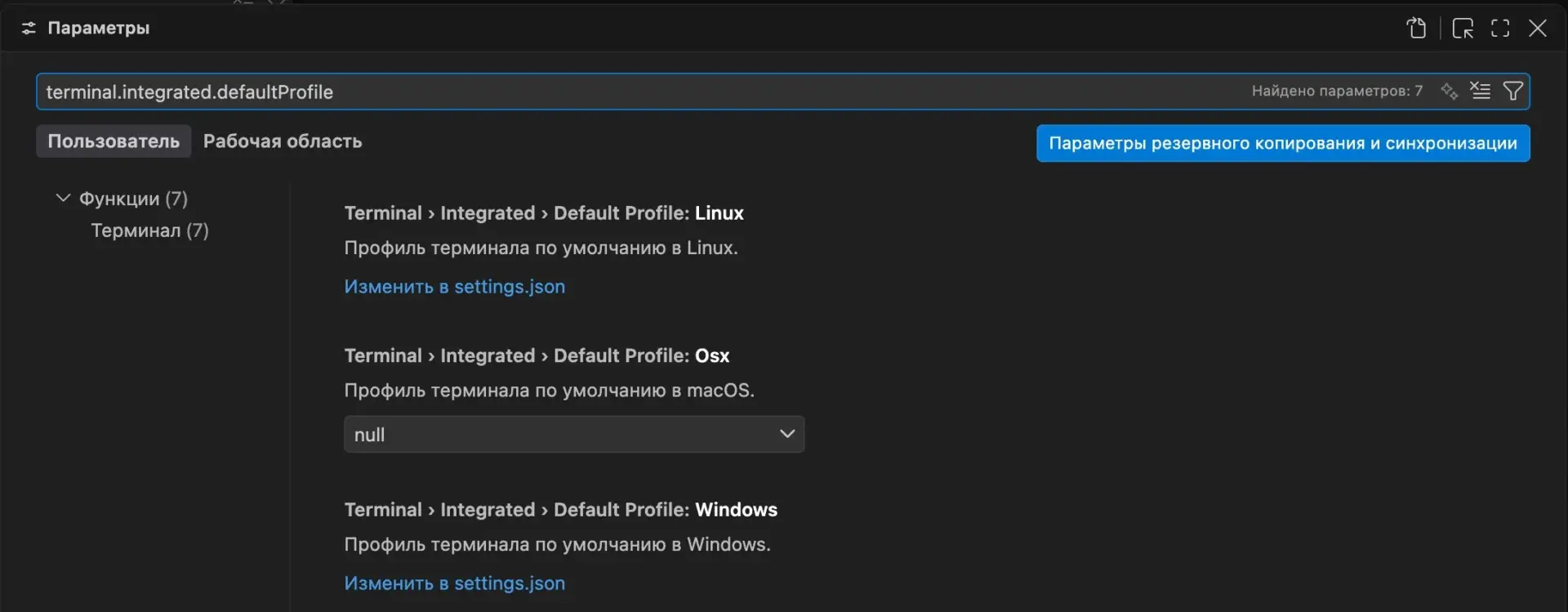Viewport: 1568px width, 612px height.
Task: Clear the settings search input
Action: (x=1481, y=91)
